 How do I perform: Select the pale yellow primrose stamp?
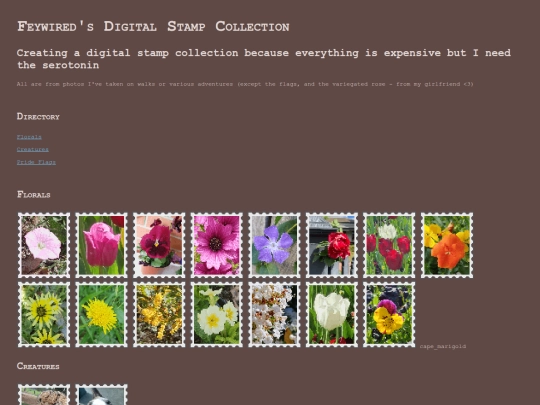217,314
